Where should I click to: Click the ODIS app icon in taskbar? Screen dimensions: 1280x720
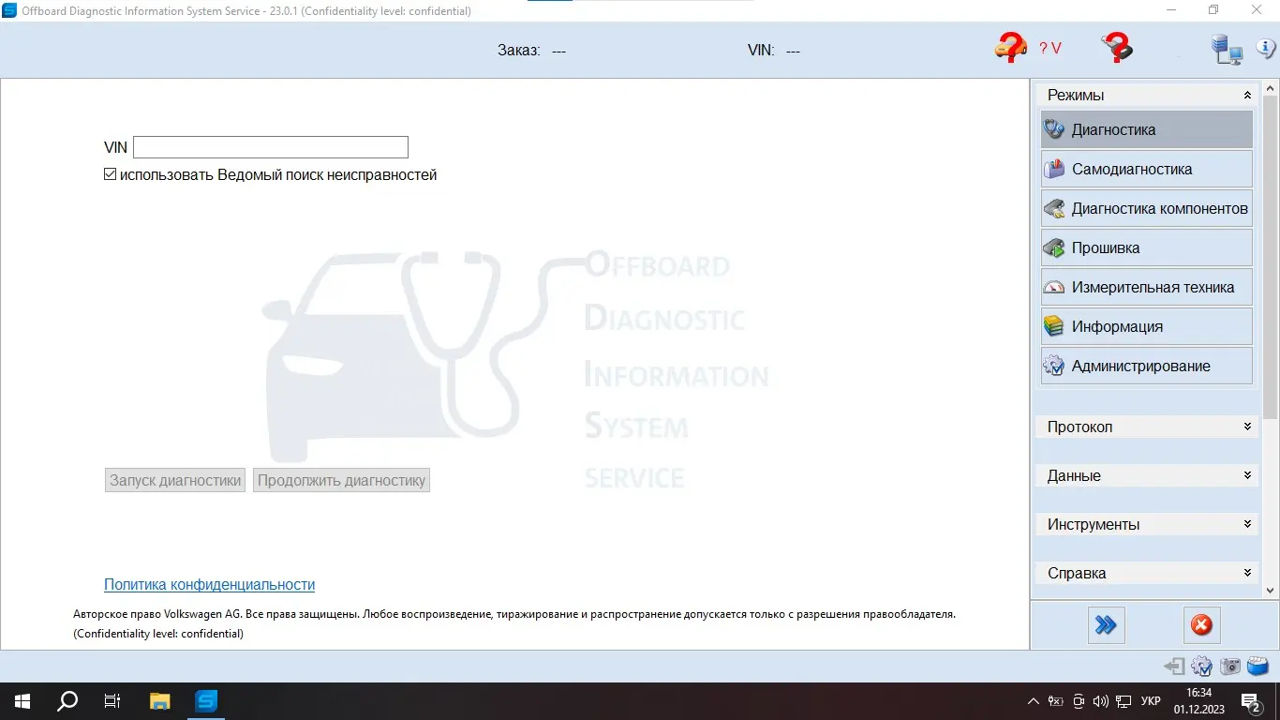coord(206,701)
